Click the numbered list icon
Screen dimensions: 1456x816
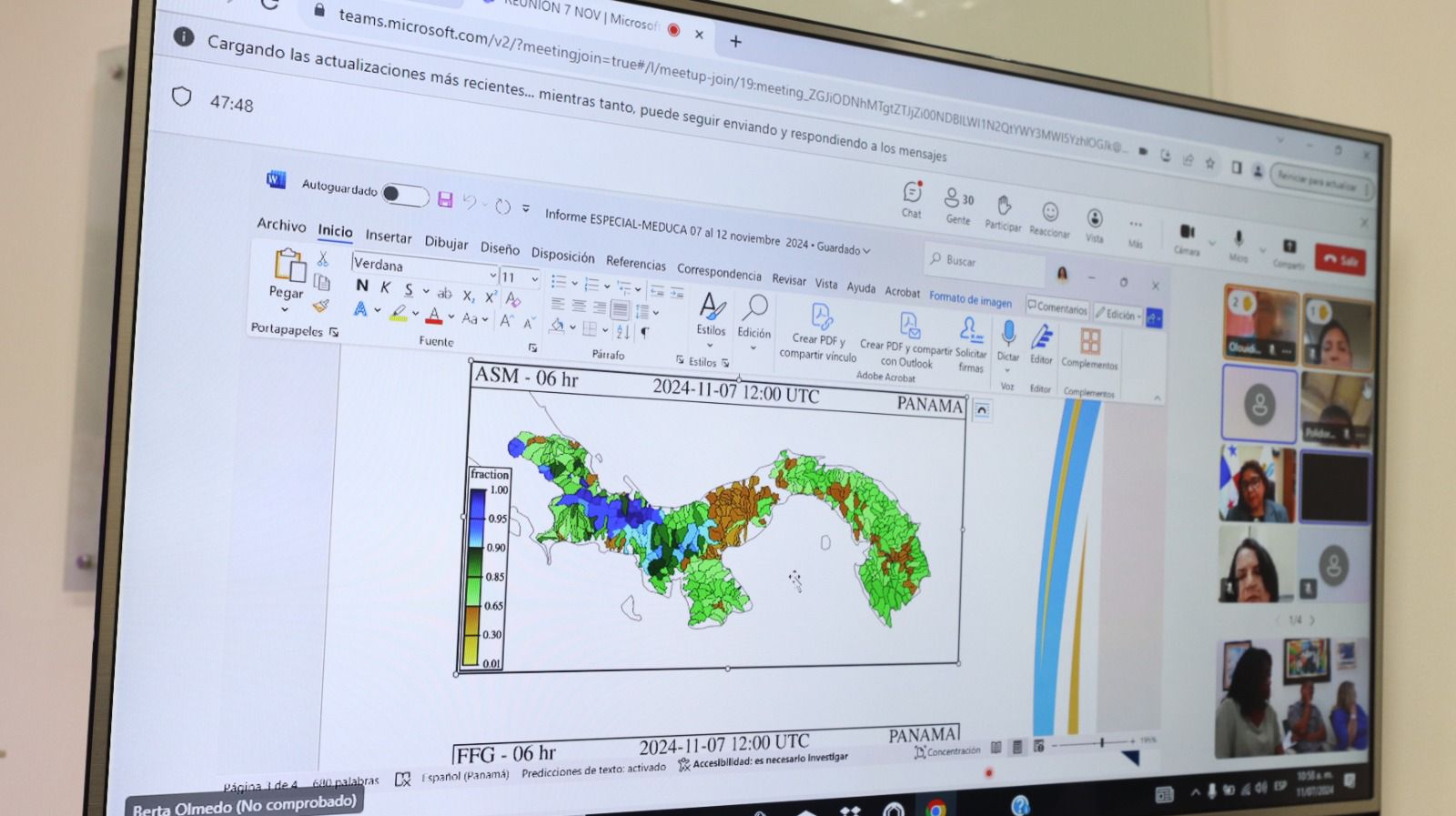pyautogui.click(x=591, y=285)
